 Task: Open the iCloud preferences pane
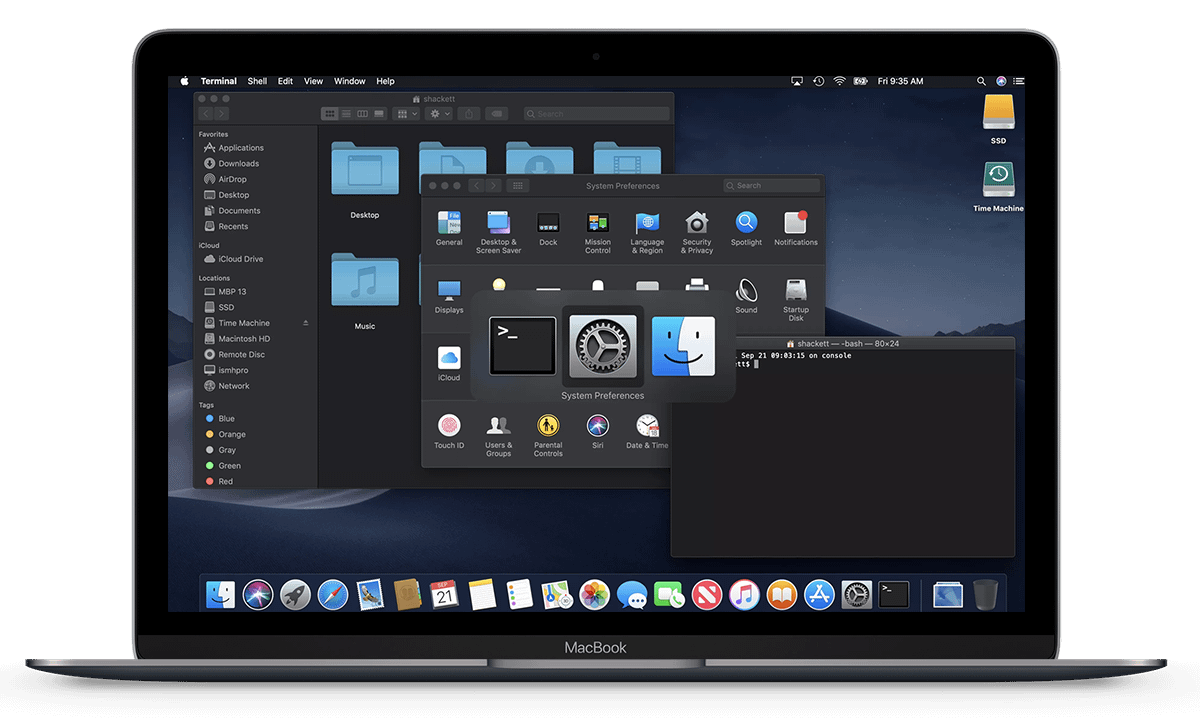[449, 364]
